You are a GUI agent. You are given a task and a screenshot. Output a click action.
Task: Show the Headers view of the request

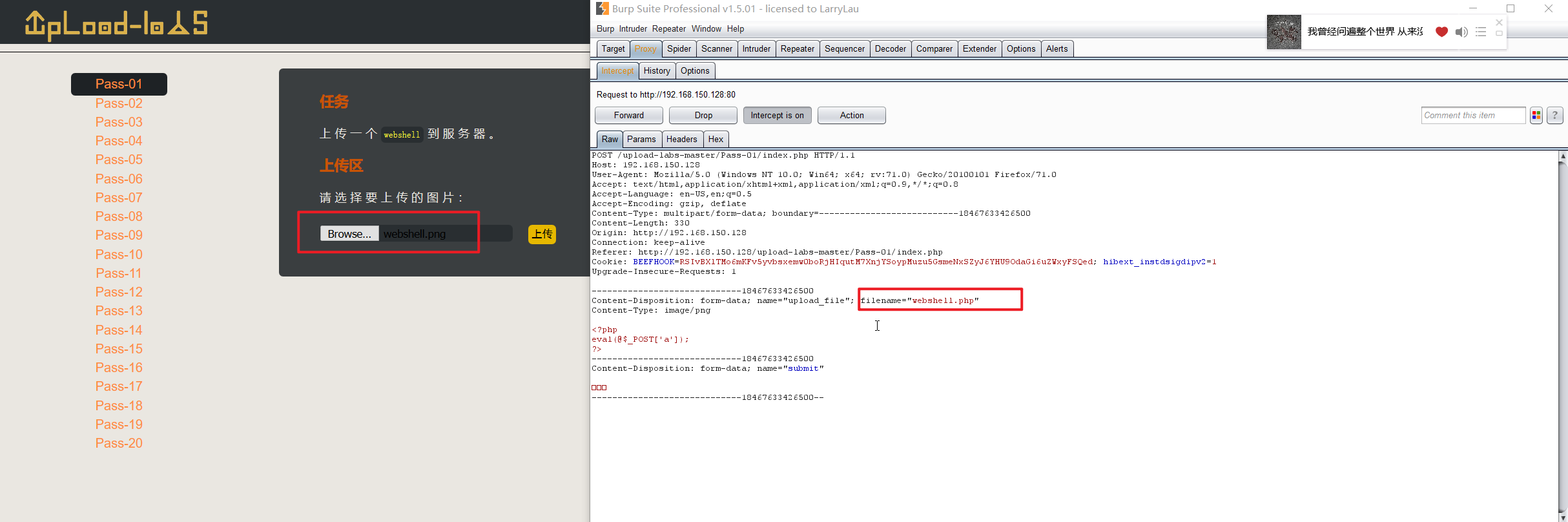(x=682, y=140)
